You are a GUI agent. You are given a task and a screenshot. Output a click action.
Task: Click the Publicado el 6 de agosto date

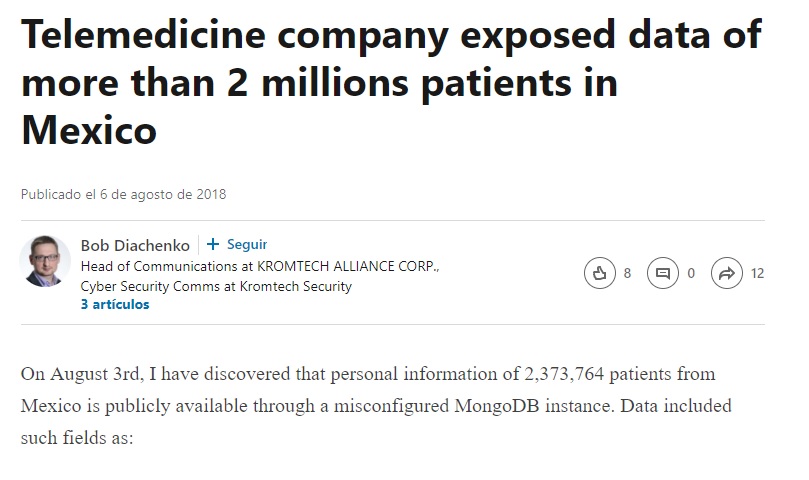click(x=123, y=195)
